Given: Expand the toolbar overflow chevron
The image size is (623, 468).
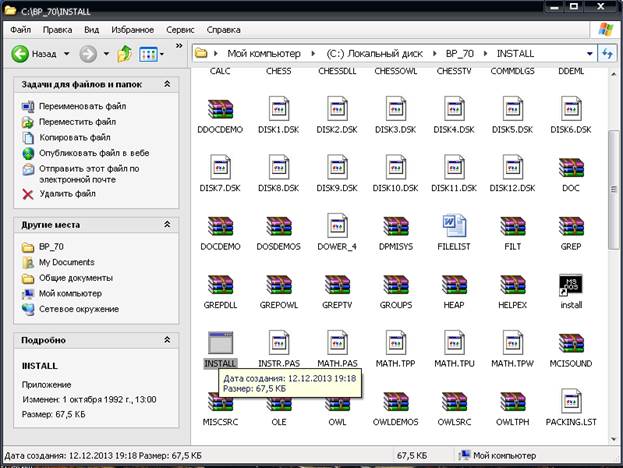Looking at the screenshot, I should pos(179,46).
